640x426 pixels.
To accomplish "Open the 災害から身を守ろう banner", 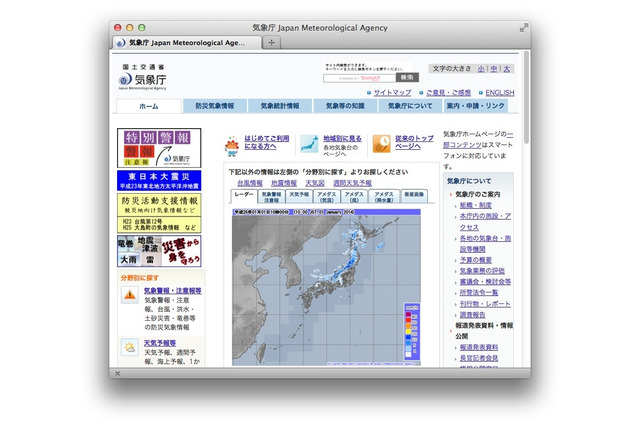I will (x=159, y=251).
